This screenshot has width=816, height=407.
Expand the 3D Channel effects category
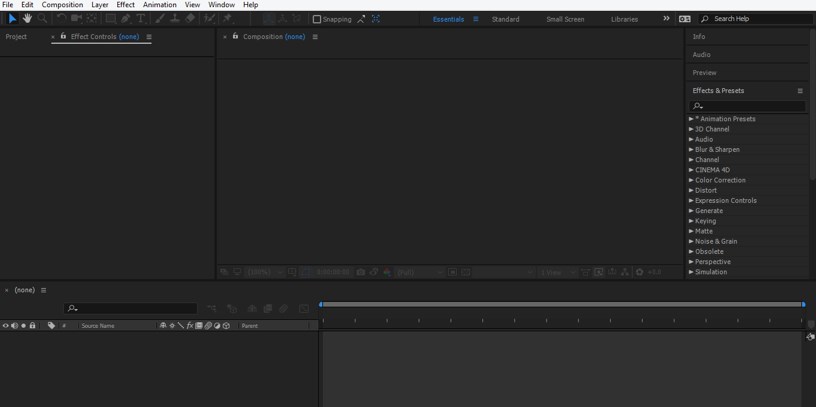(x=691, y=129)
